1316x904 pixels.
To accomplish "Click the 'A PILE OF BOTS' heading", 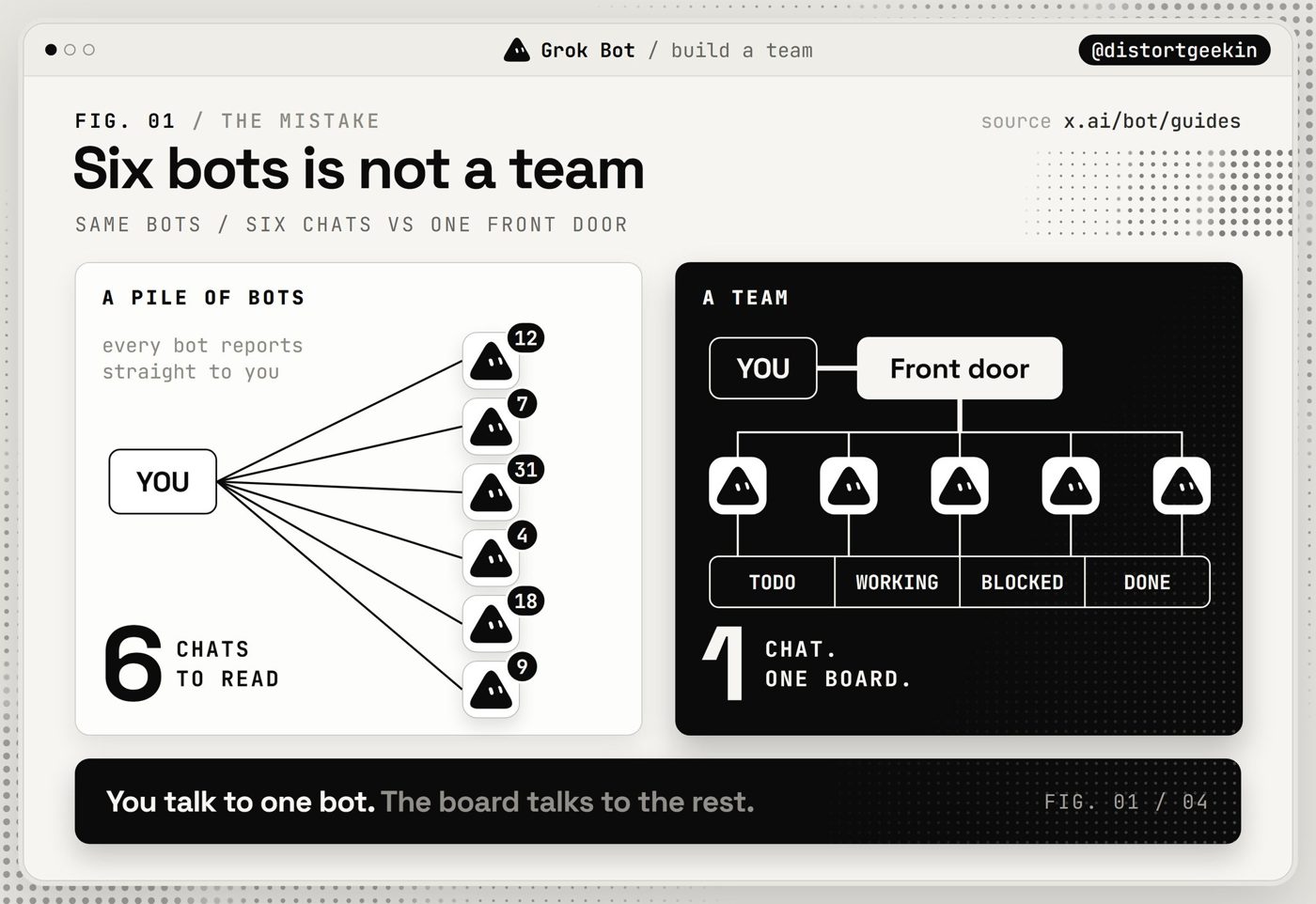I will pos(204,298).
